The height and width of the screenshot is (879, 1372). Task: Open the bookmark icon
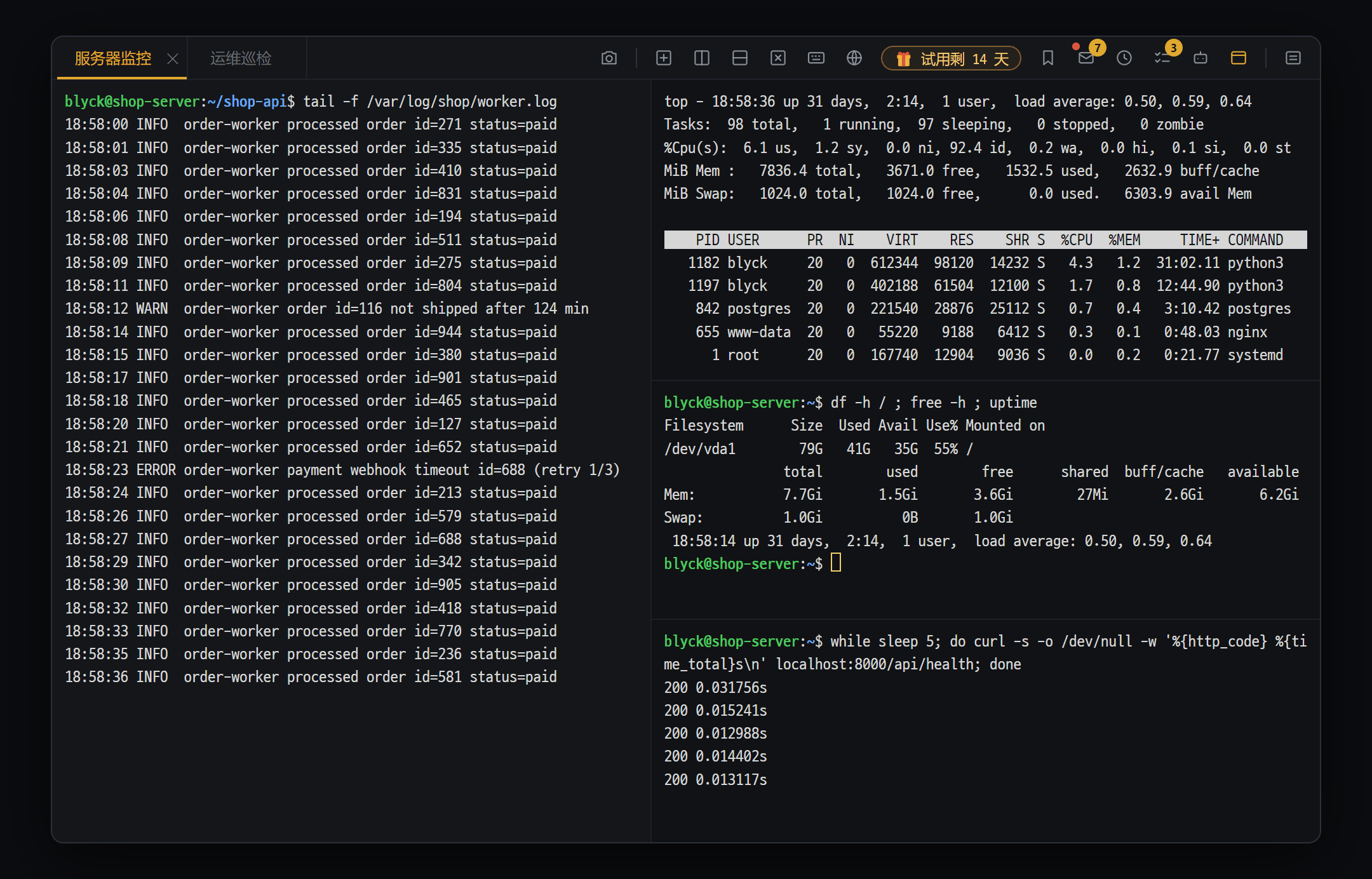tap(1047, 58)
